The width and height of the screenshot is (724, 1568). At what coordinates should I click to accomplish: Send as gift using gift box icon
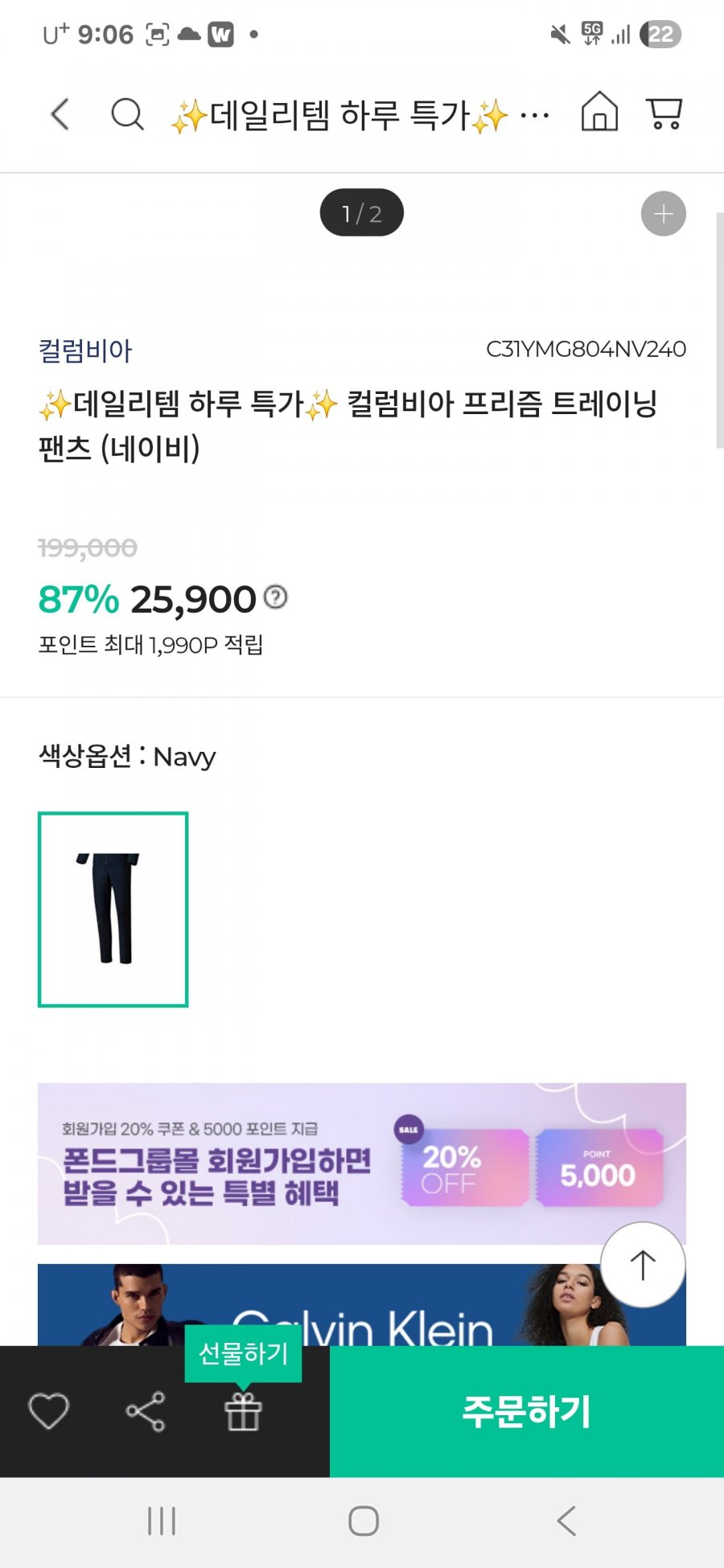tap(243, 1412)
